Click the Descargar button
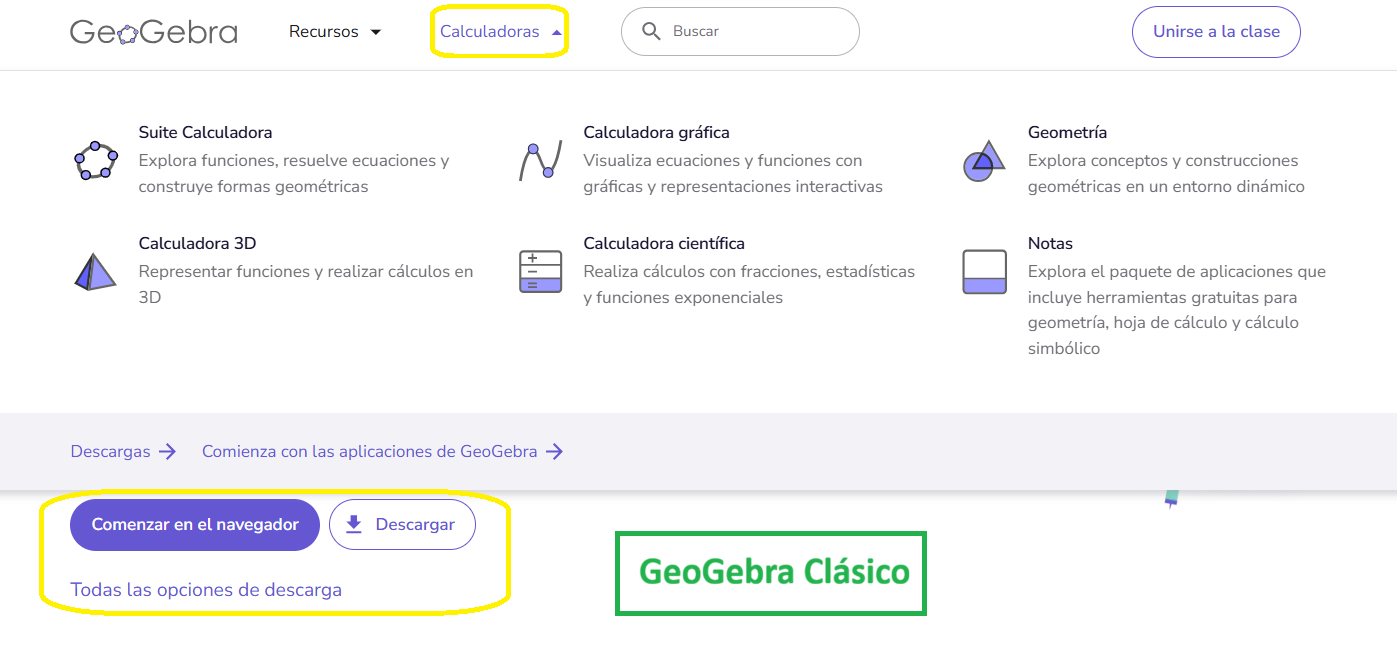Image resolution: width=1397 pixels, height=650 pixels. (x=402, y=525)
